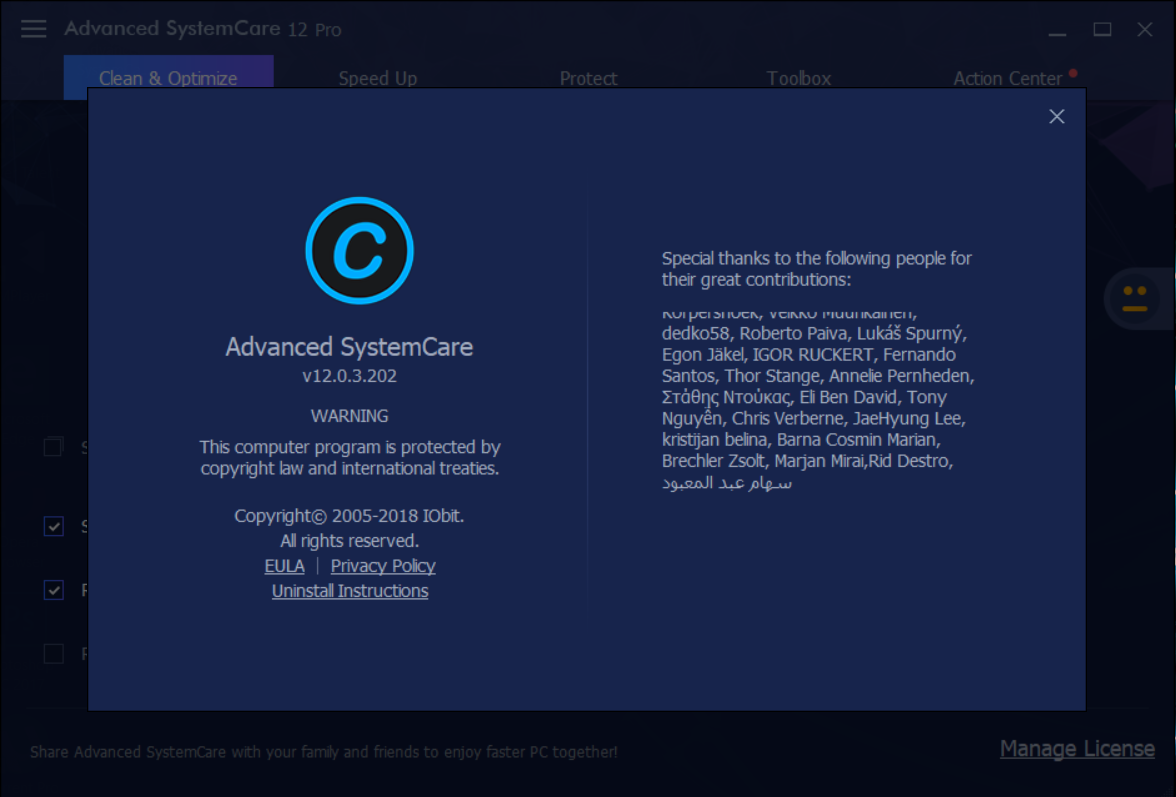Click the Advanced SystemCare logo icon

coord(359,250)
